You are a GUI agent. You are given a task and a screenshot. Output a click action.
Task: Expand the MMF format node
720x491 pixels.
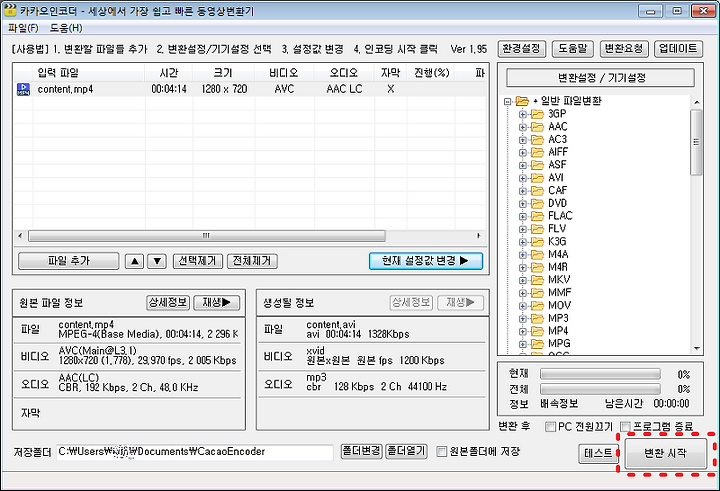523,293
